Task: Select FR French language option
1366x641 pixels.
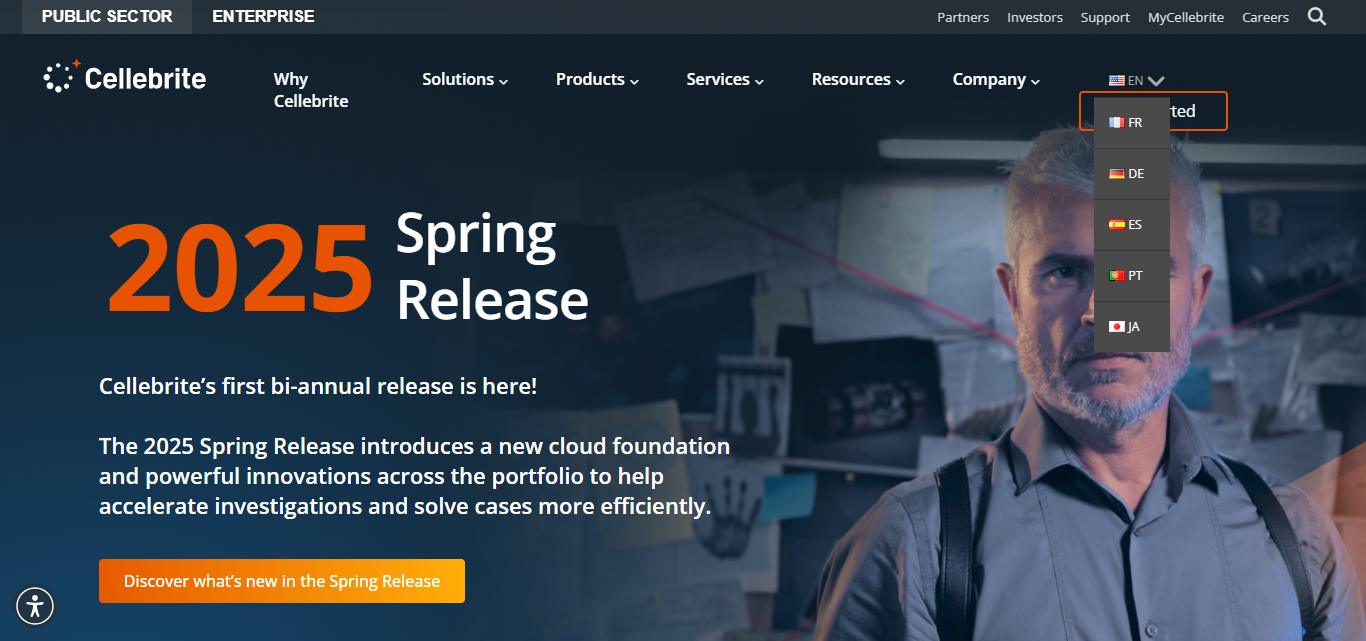Action: click(x=1132, y=123)
